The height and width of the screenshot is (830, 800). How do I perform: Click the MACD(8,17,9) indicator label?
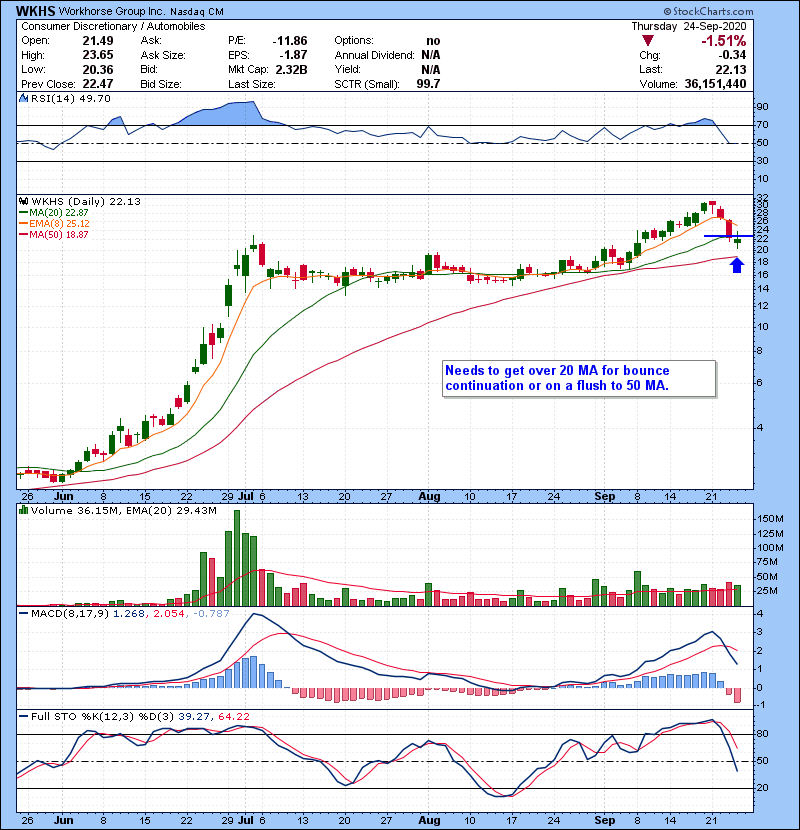click(x=70, y=614)
